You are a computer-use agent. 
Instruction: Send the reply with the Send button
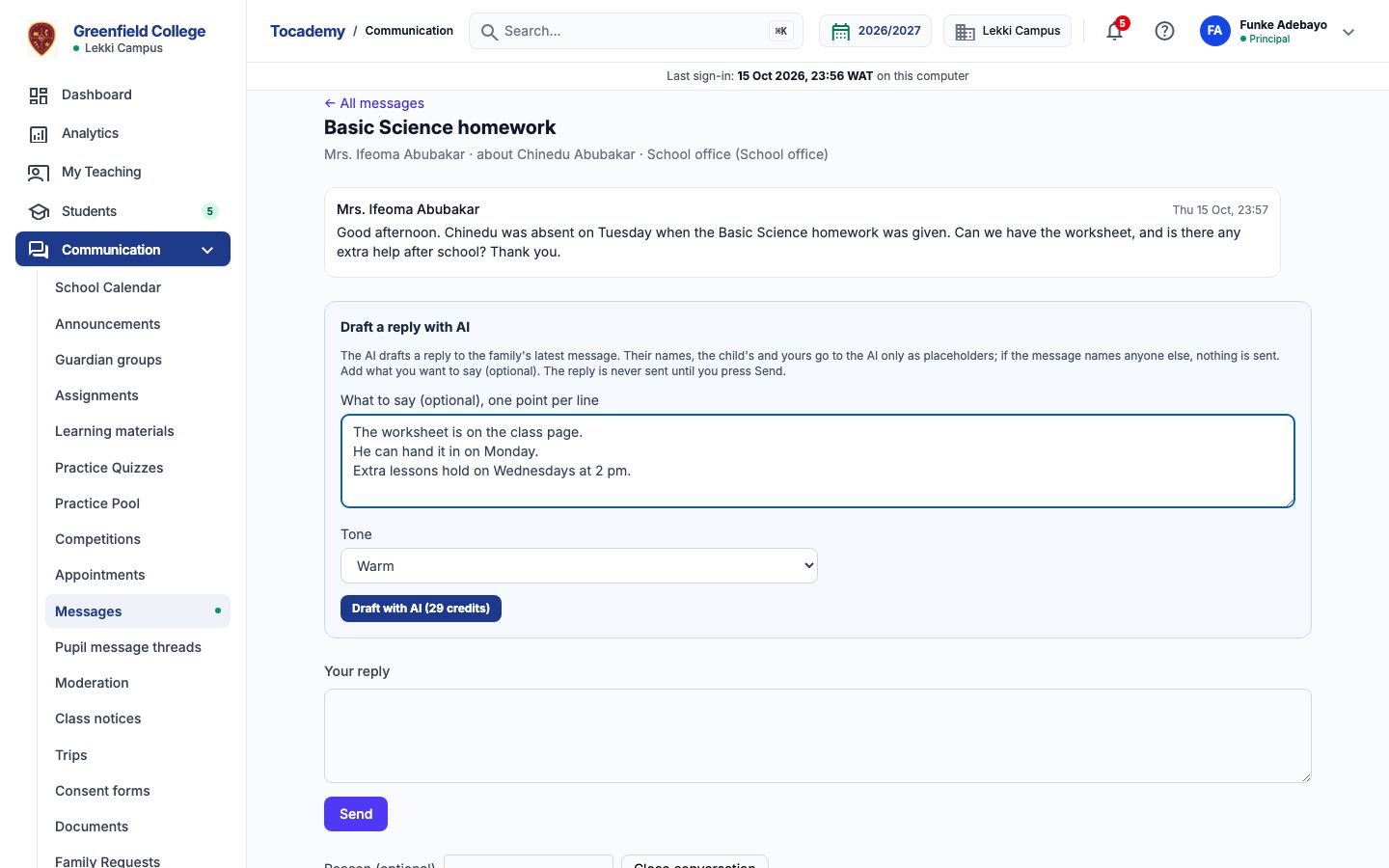tap(356, 814)
